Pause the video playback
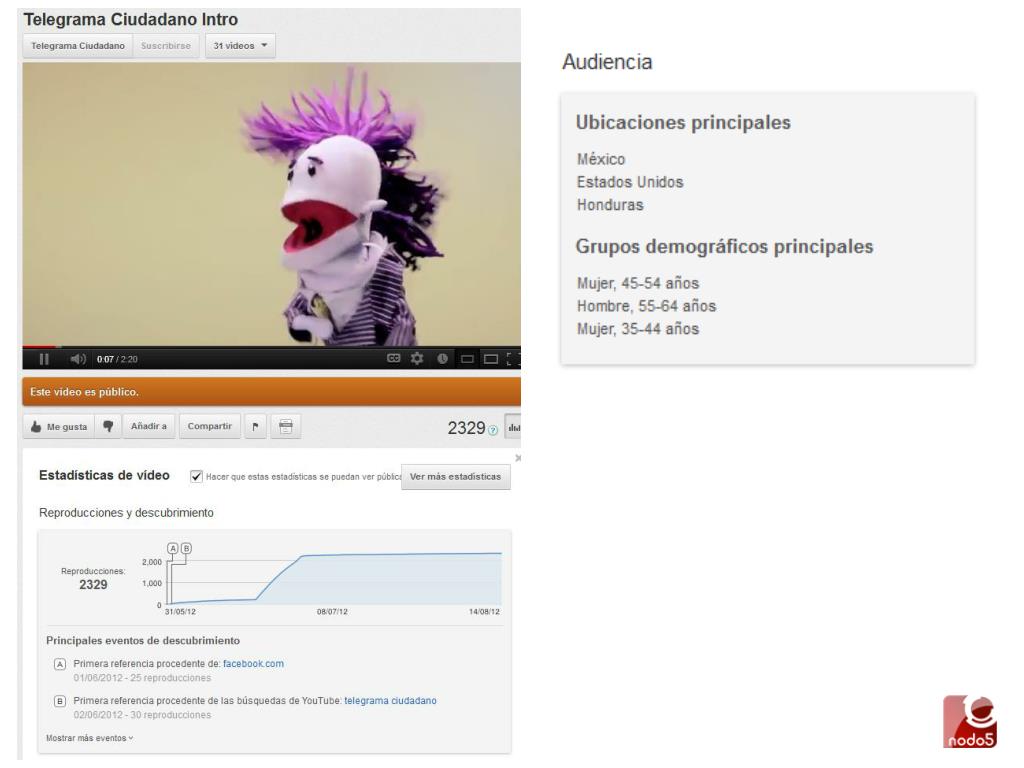The height and width of the screenshot is (768, 1024). [x=44, y=359]
